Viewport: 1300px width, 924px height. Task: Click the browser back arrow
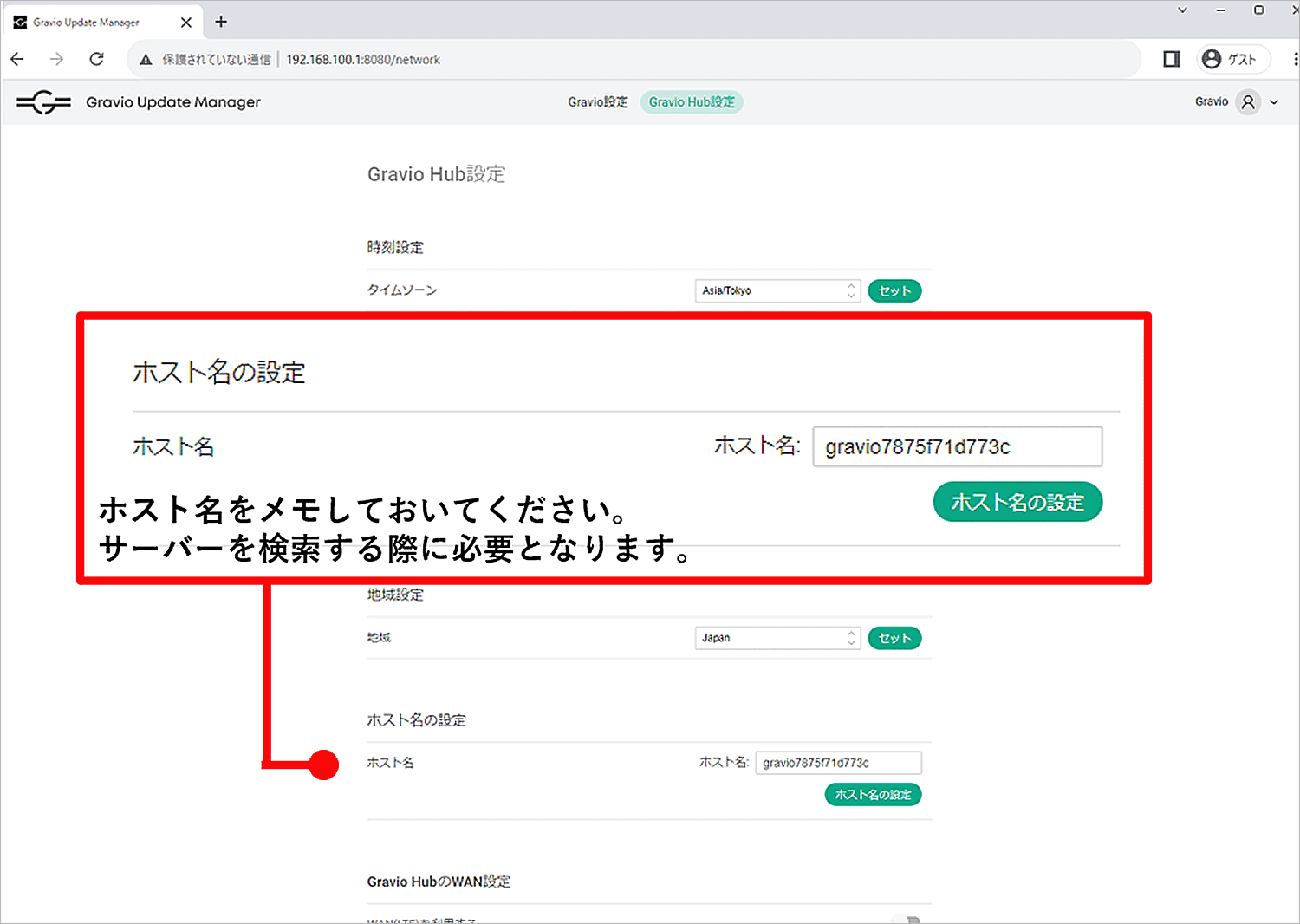point(17,59)
